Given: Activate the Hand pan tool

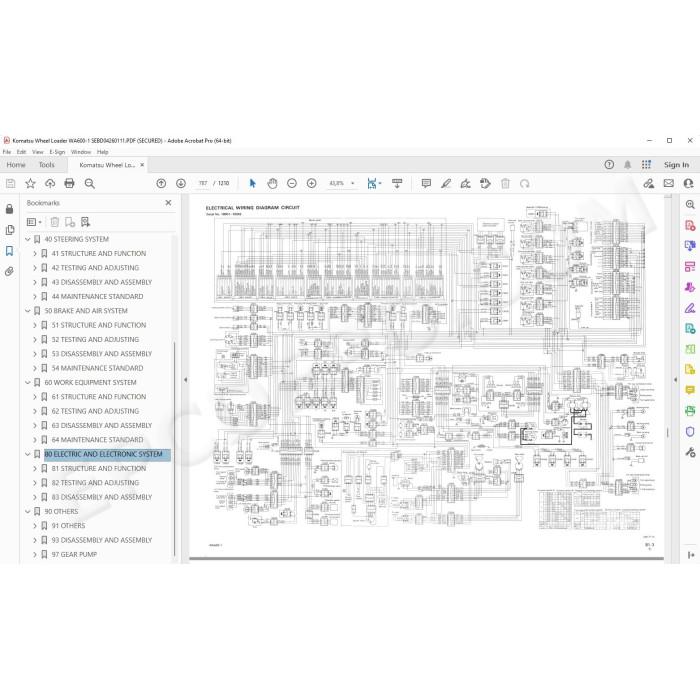Looking at the screenshot, I should click(x=272, y=183).
